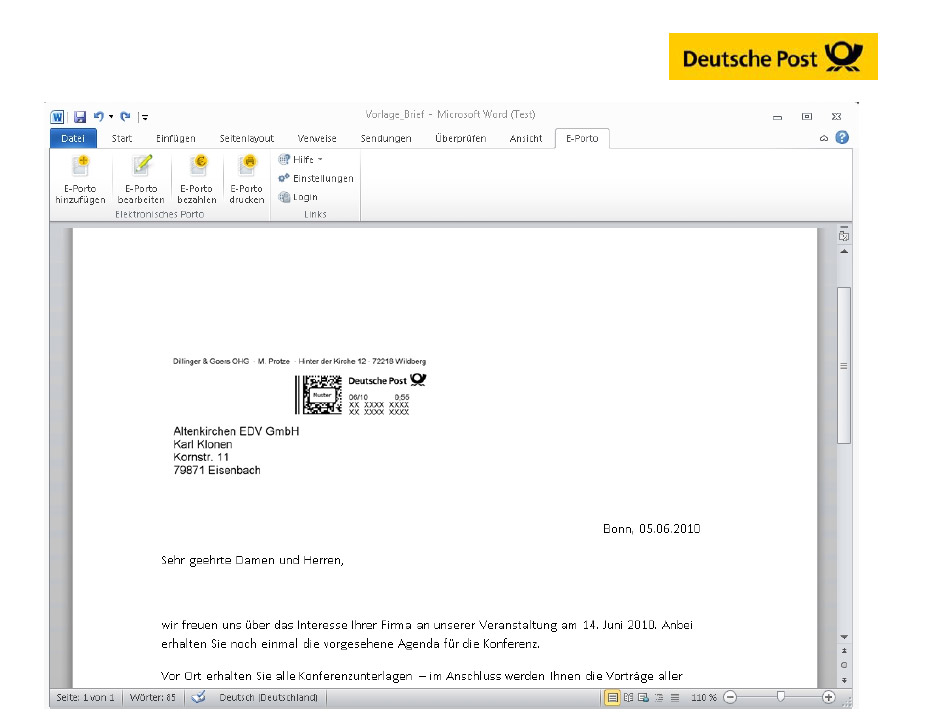Screen dimensions: 926x726
Task: Switch to the Start tab
Action: click(x=122, y=138)
